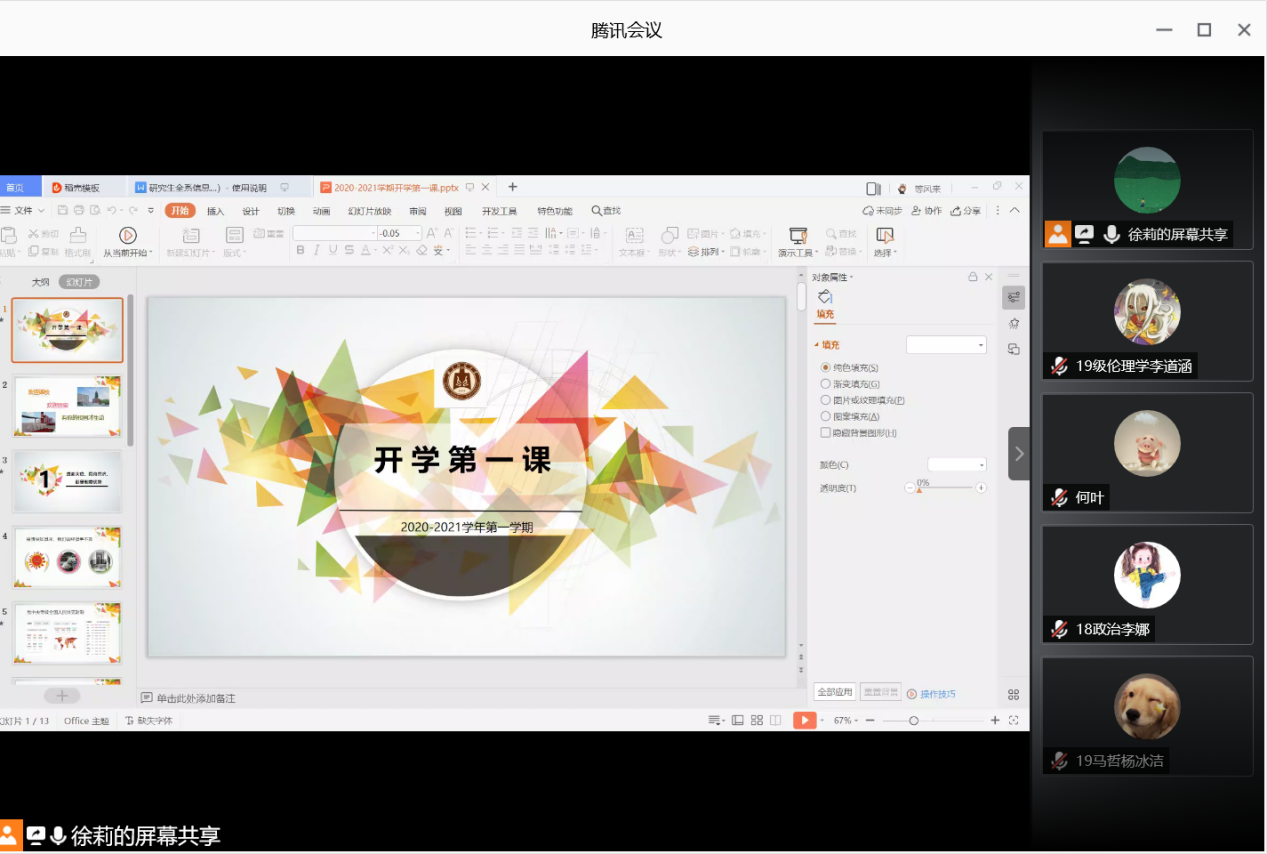The image size is (1267, 854).
Task: Click the 选择 selection tool icon
Action: click(x=884, y=235)
